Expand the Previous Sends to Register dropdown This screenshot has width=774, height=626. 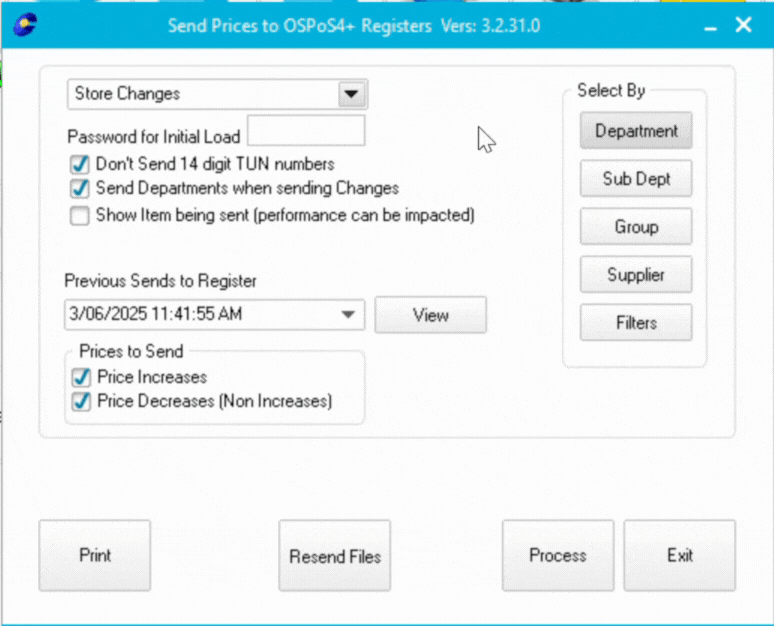coord(348,314)
